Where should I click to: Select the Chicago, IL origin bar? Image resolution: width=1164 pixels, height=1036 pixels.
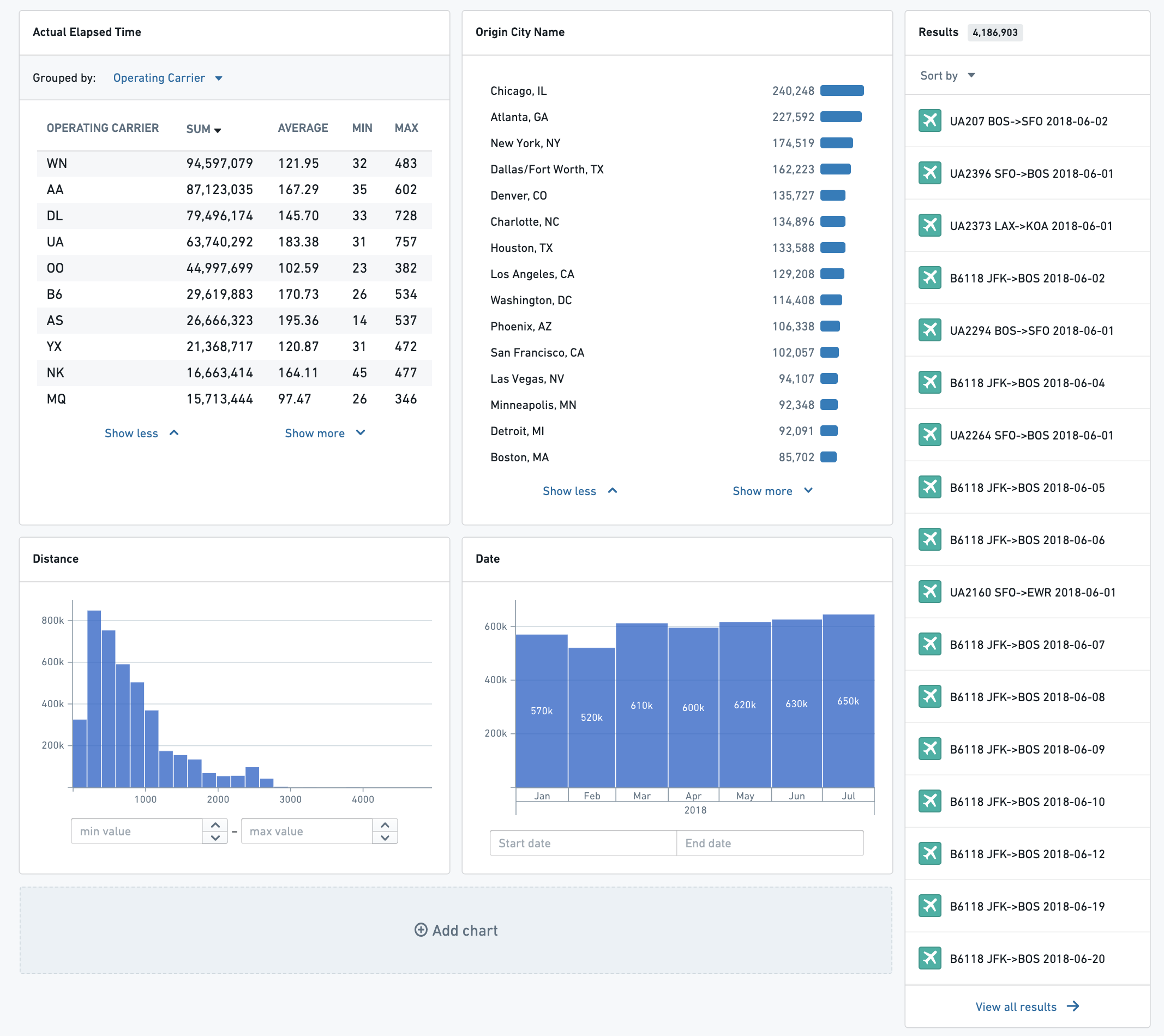[842, 91]
